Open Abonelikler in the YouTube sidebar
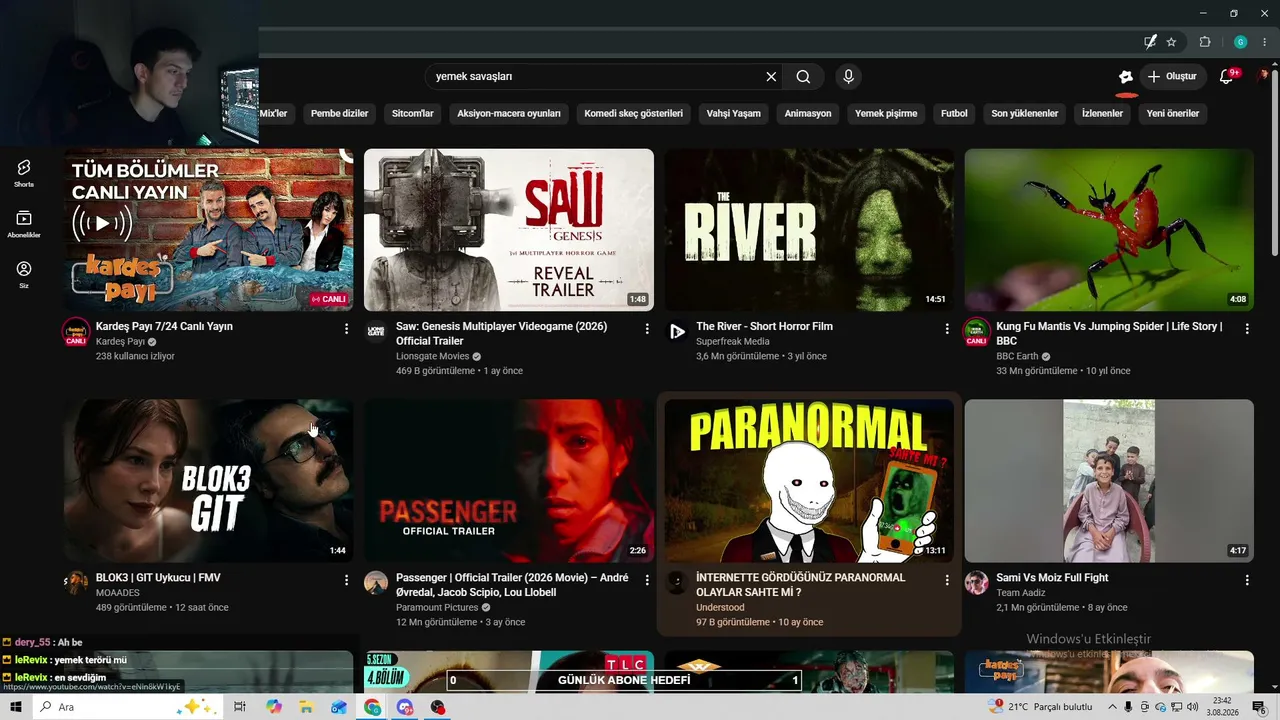The image size is (1280, 720). tap(24, 223)
